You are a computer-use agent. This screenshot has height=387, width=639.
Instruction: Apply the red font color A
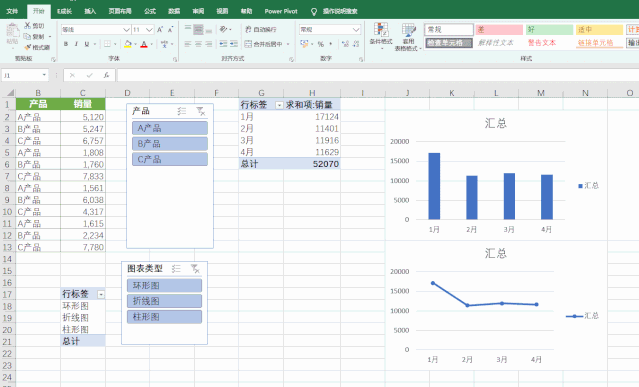(x=144, y=44)
